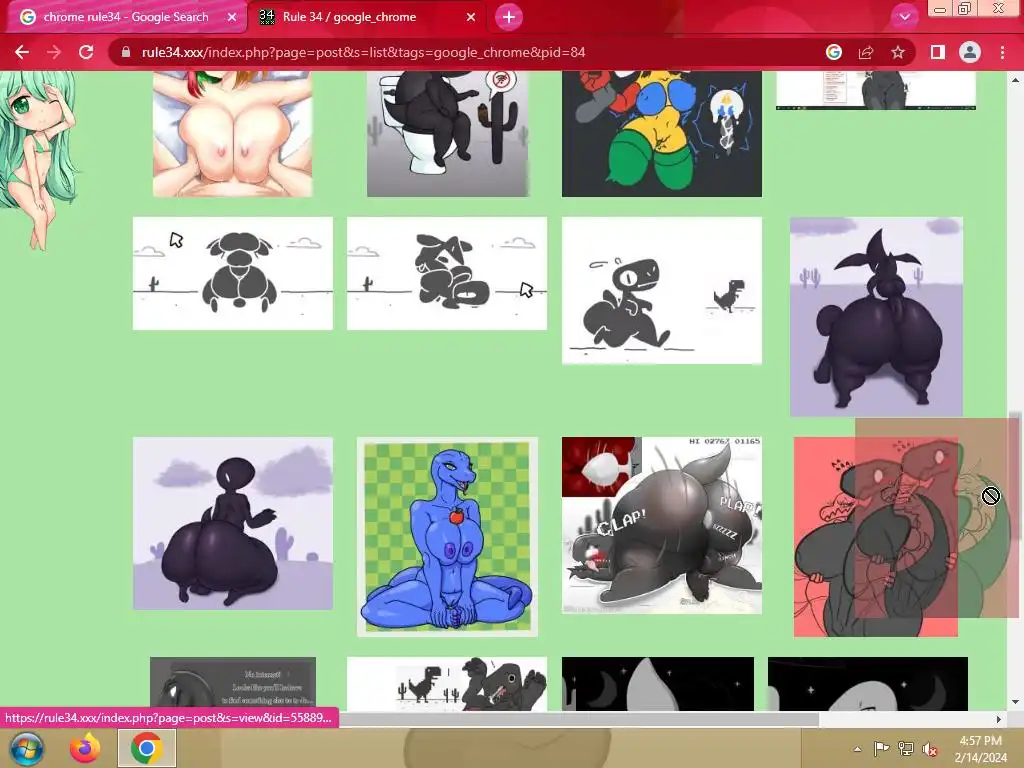The image size is (1024, 768).
Task: Open the Action Center flag icon
Action: pos(881,748)
